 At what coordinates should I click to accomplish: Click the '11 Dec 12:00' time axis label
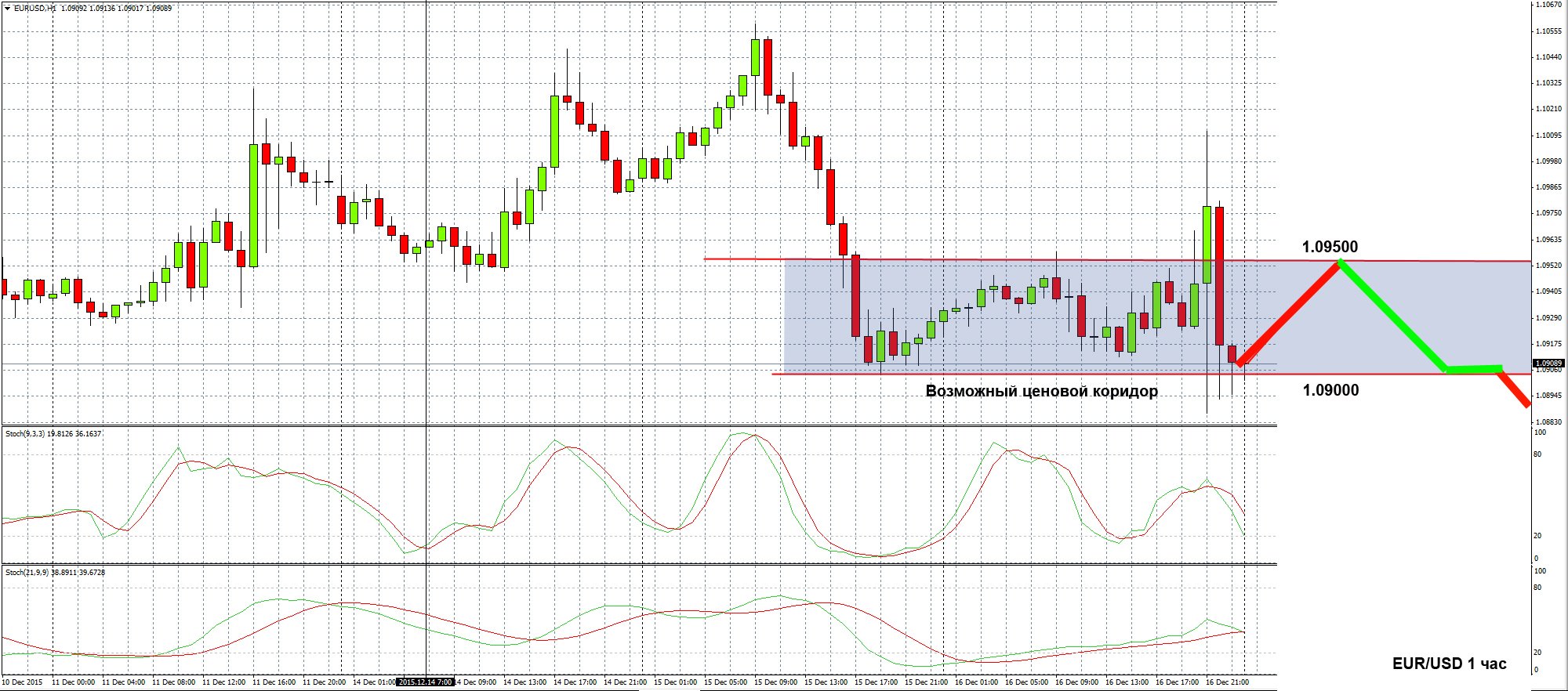click(223, 682)
